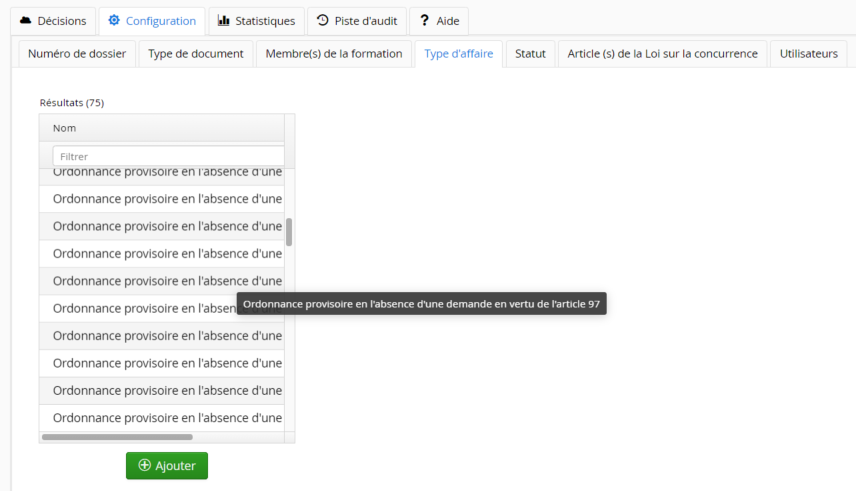Switch to the Numéro de dossier tab
The height and width of the screenshot is (491, 856).
(x=77, y=54)
